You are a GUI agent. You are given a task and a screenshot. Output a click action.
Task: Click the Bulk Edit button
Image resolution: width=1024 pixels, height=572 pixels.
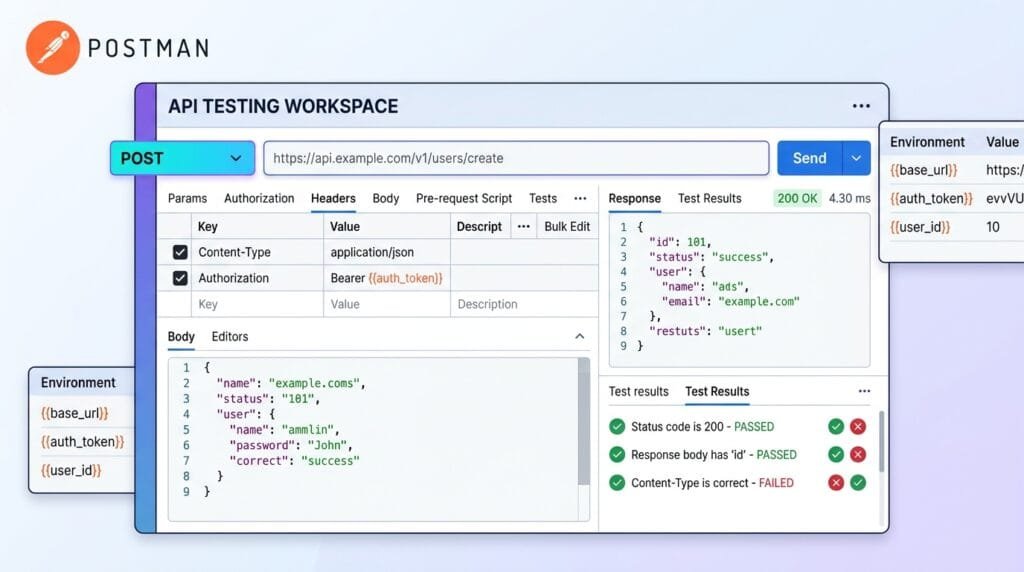(567, 227)
